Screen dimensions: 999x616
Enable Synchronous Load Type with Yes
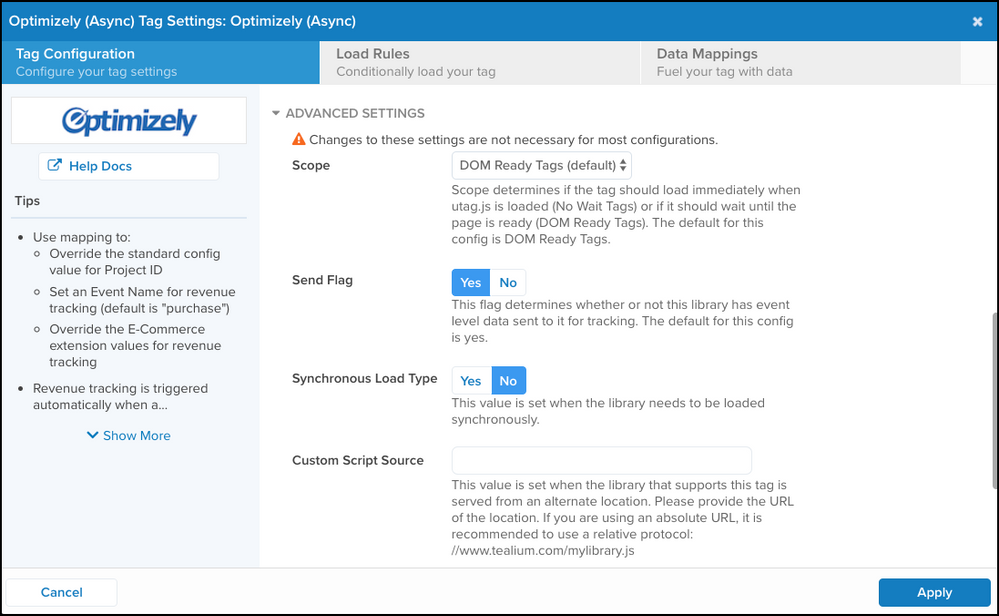[470, 381]
